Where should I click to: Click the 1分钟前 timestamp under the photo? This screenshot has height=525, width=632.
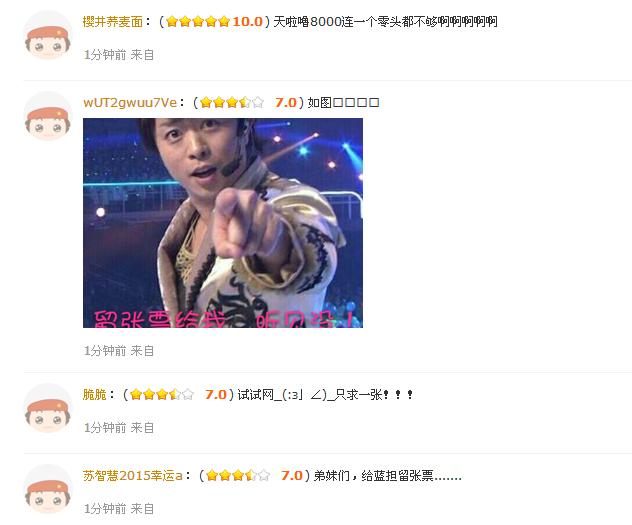click(105, 351)
